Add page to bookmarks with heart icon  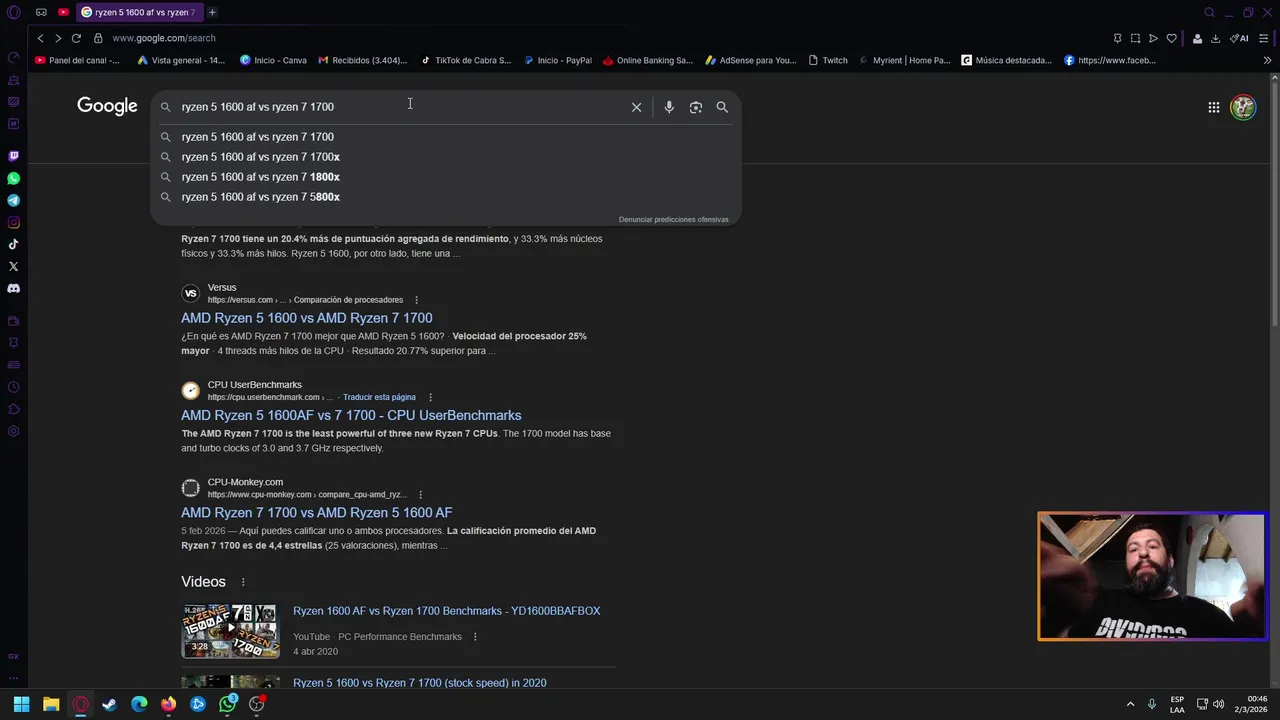point(1171,38)
